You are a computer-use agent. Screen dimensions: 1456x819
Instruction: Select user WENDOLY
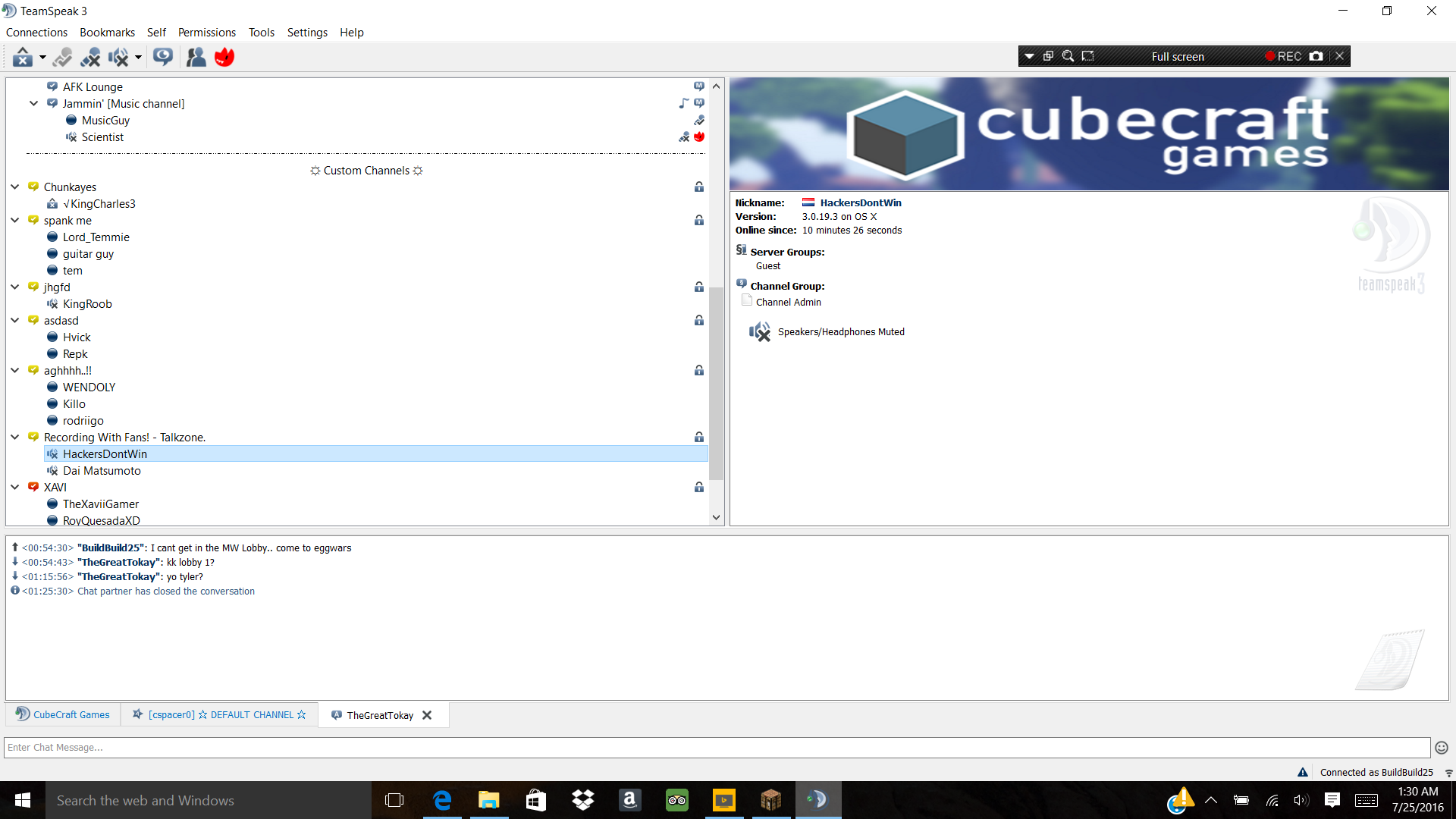[89, 388]
